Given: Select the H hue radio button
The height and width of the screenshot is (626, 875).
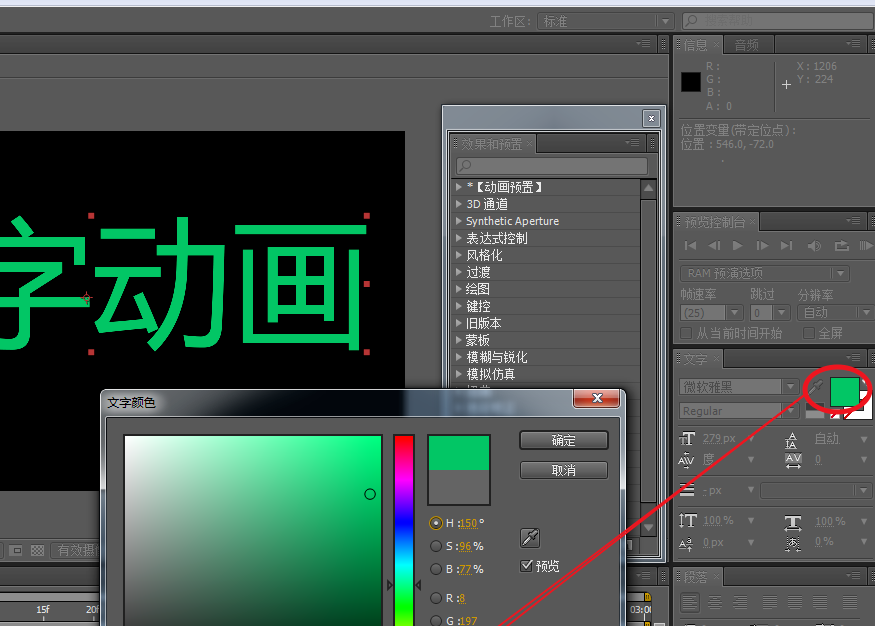Looking at the screenshot, I should pyautogui.click(x=436, y=523).
